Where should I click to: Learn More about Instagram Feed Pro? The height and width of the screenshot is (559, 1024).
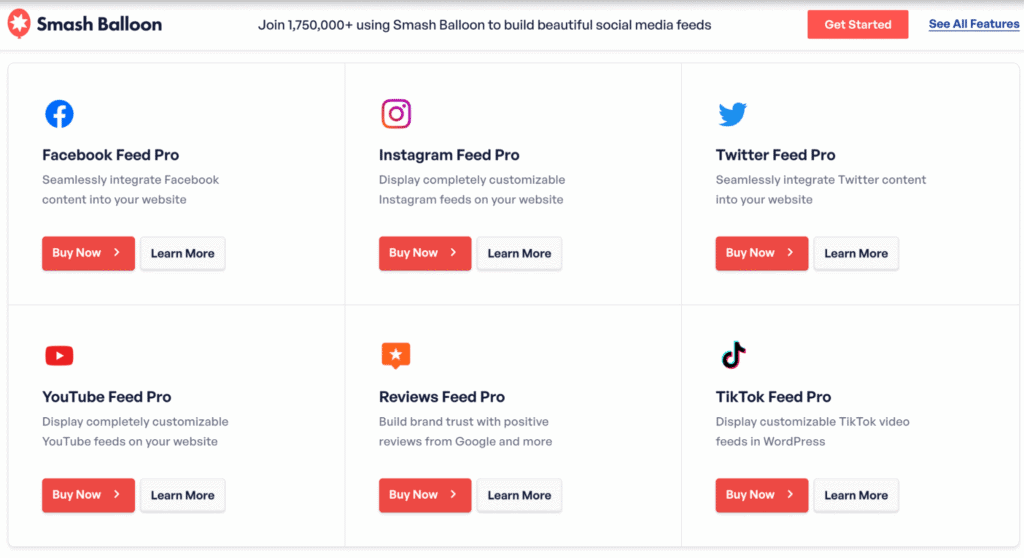(519, 253)
